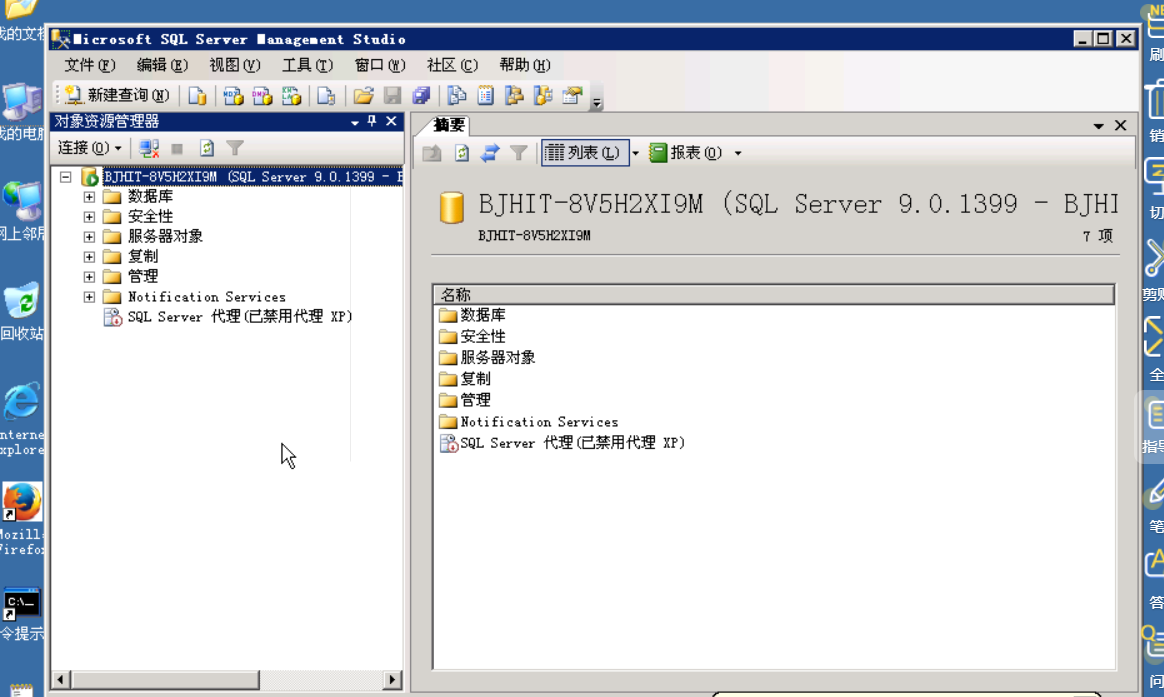Select SQL Server 代理 in summary list
The image size is (1164, 697).
(563, 443)
